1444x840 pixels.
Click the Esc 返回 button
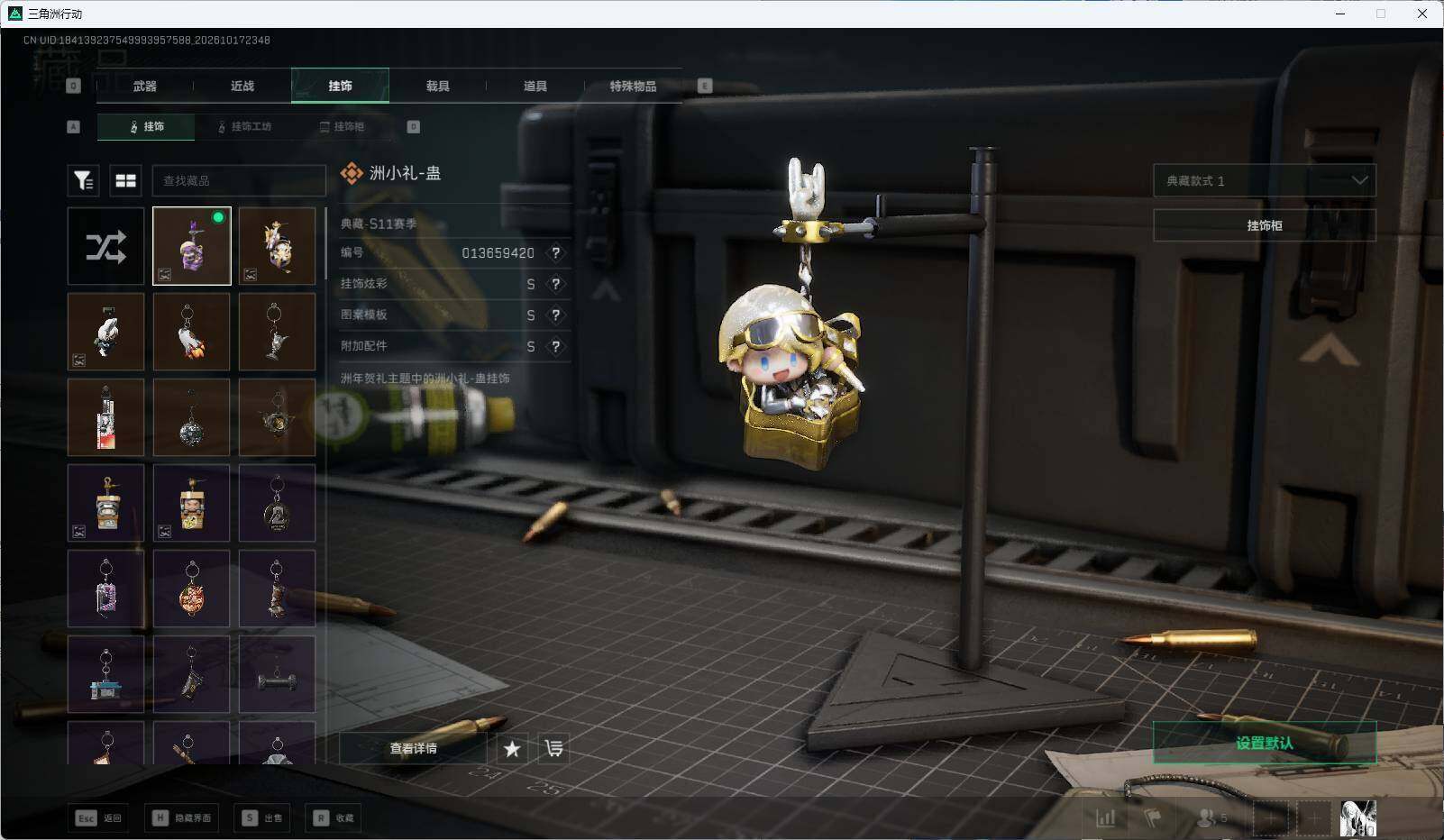[98, 818]
